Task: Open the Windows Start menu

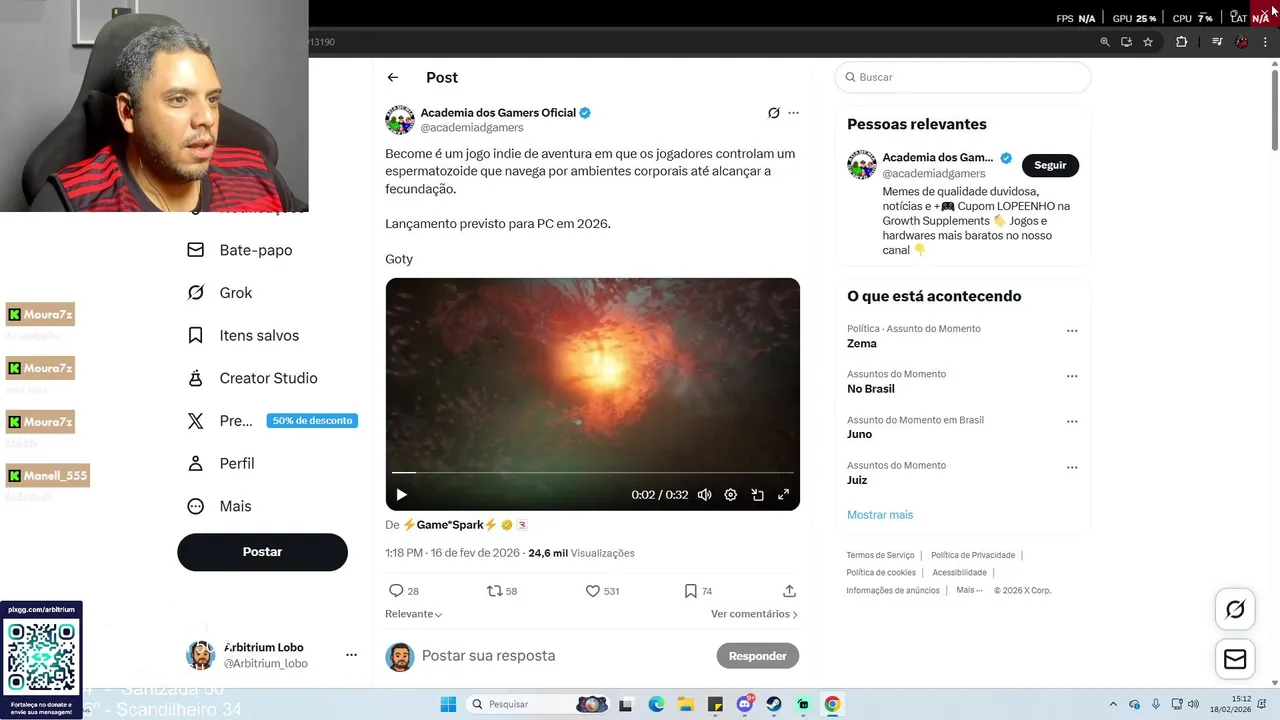Action: tap(448, 704)
